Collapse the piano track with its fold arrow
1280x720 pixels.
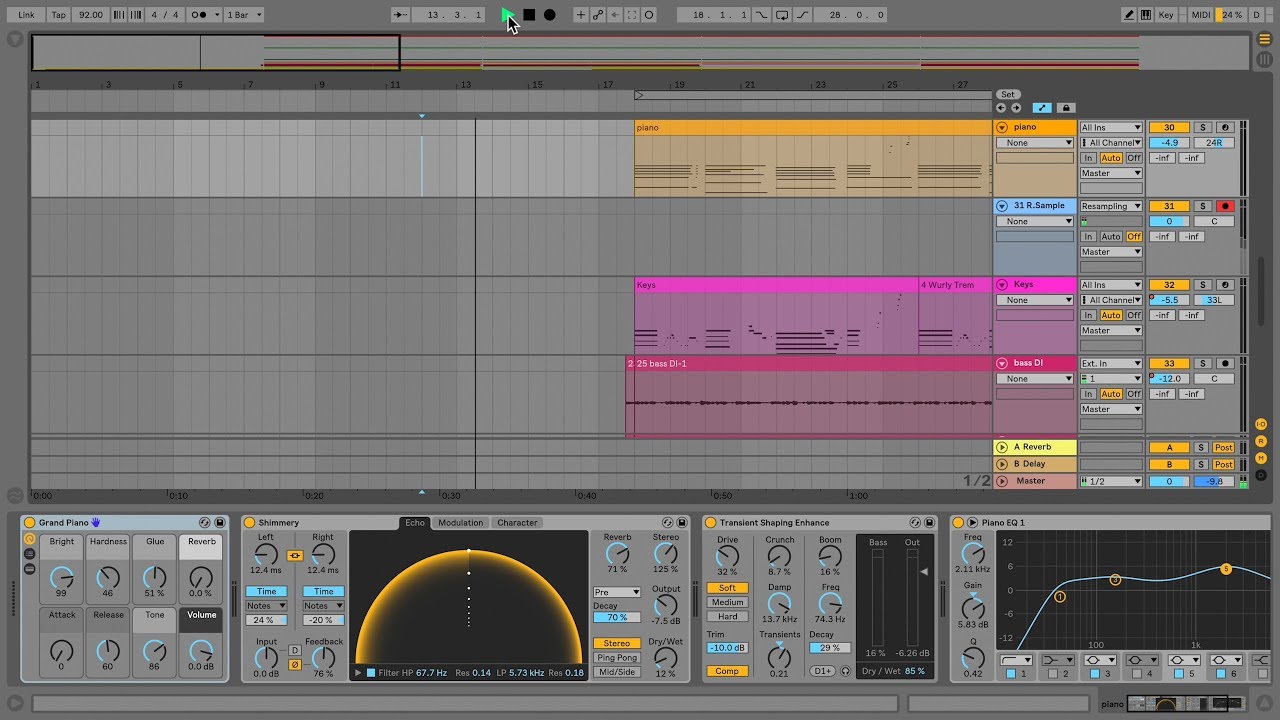[1002, 128]
